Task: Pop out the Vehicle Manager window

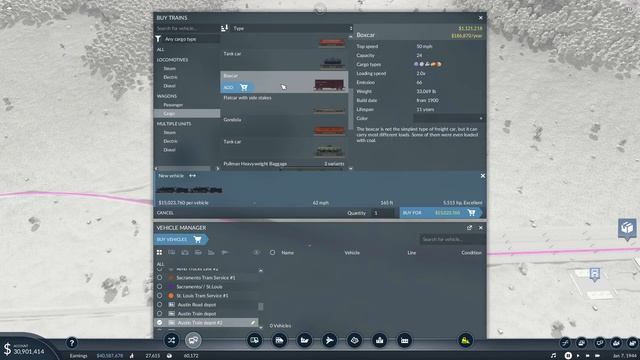Action: 469,228
